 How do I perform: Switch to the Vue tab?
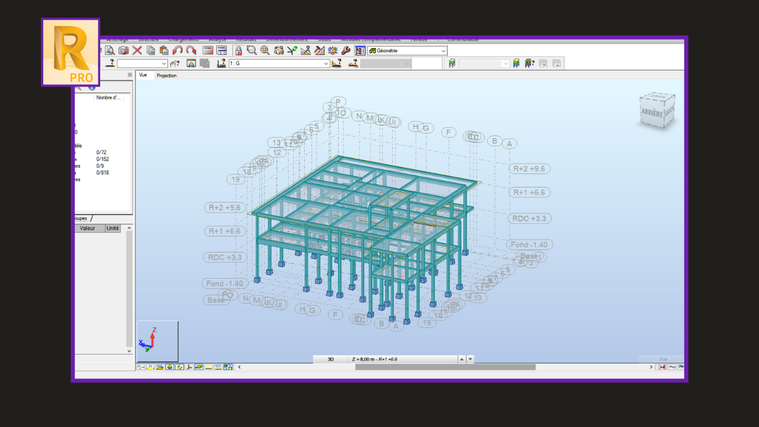coord(143,75)
